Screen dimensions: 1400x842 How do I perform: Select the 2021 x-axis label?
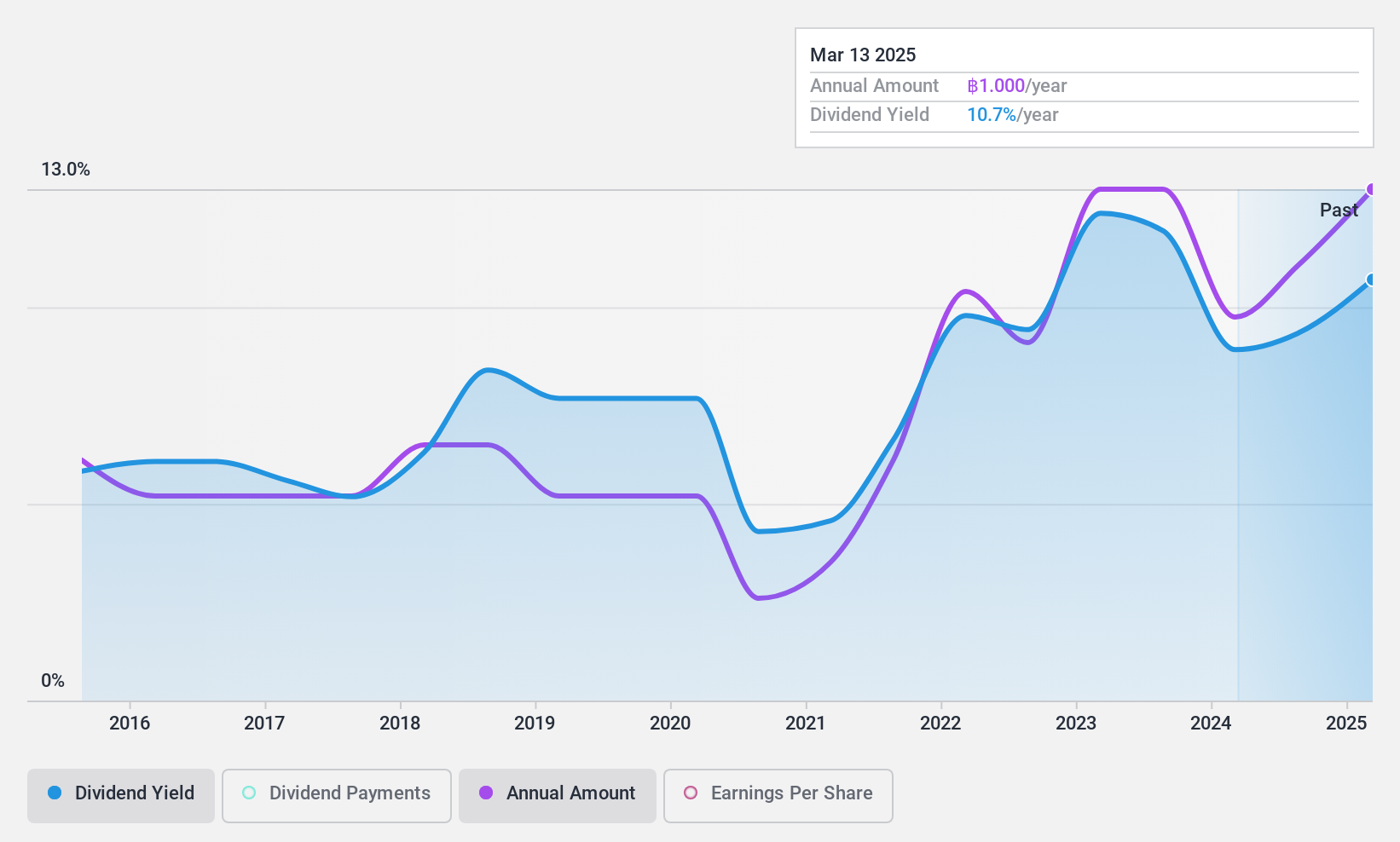coord(806,724)
